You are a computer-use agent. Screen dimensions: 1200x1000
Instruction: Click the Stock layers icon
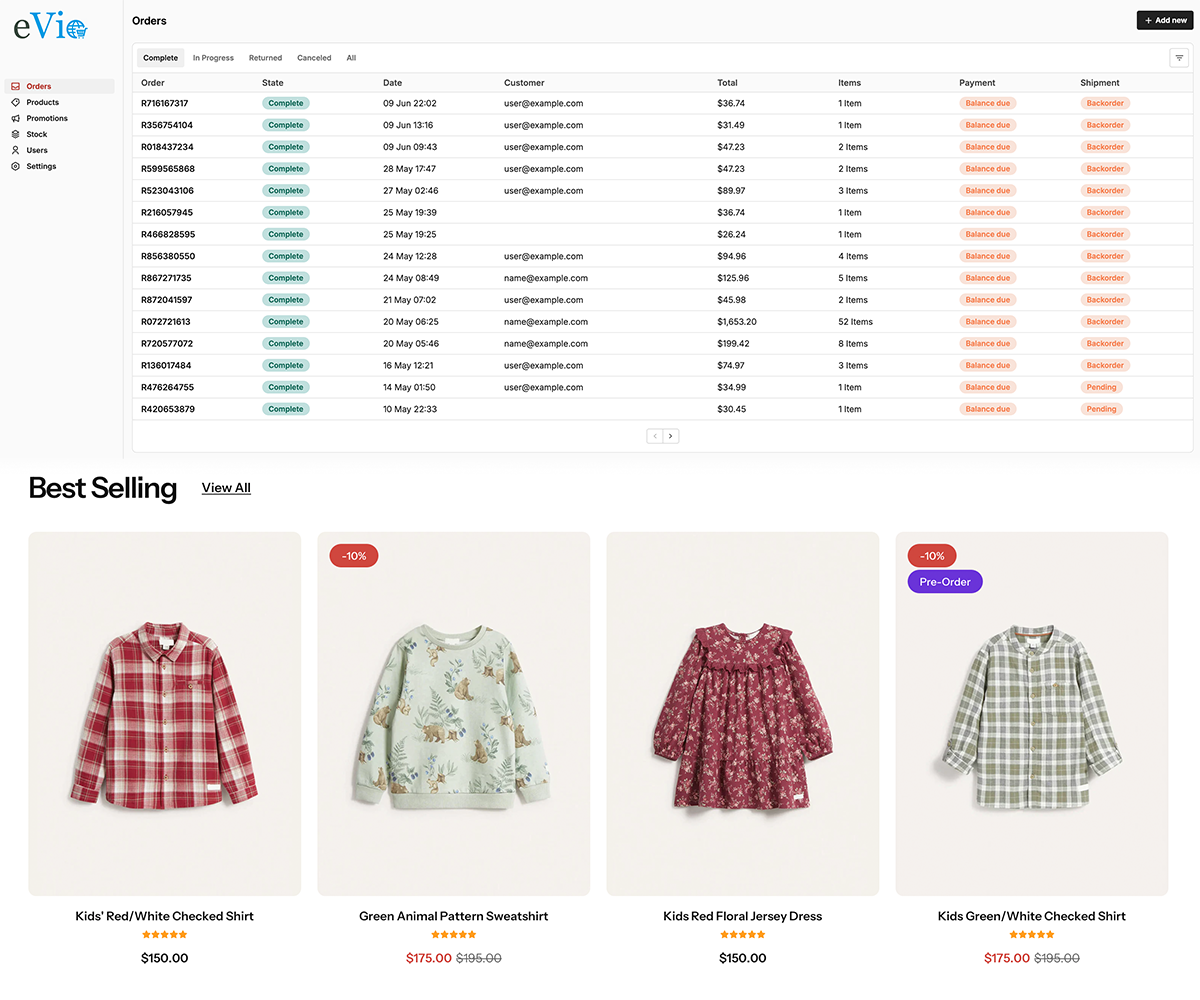[x=15, y=135]
